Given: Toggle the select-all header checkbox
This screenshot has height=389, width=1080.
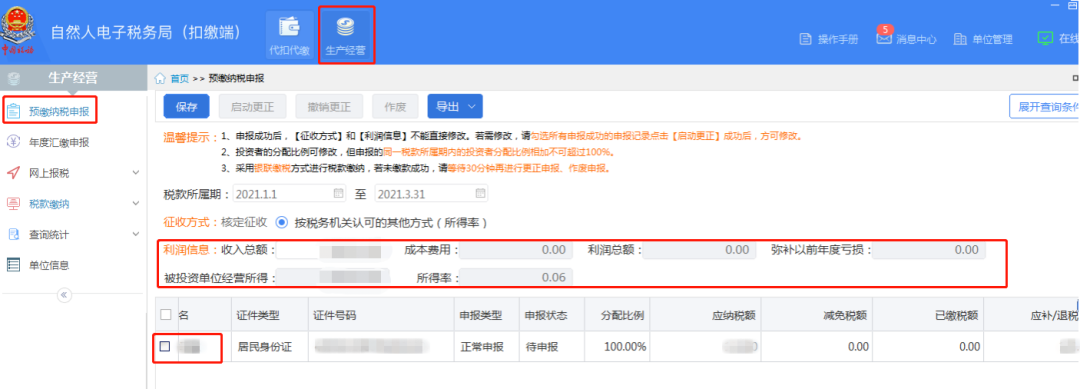Looking at the screenshot, I should [165, 315].
